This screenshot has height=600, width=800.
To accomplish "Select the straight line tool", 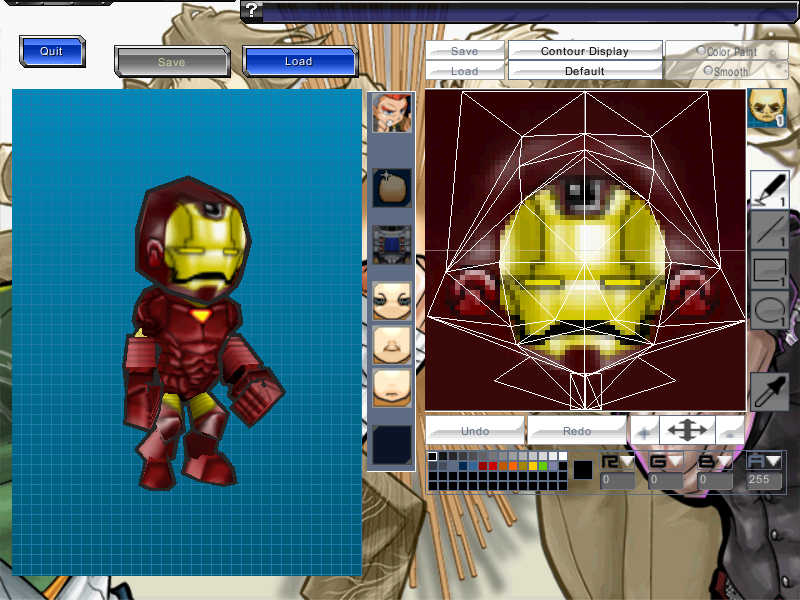I will click(768, 230).
